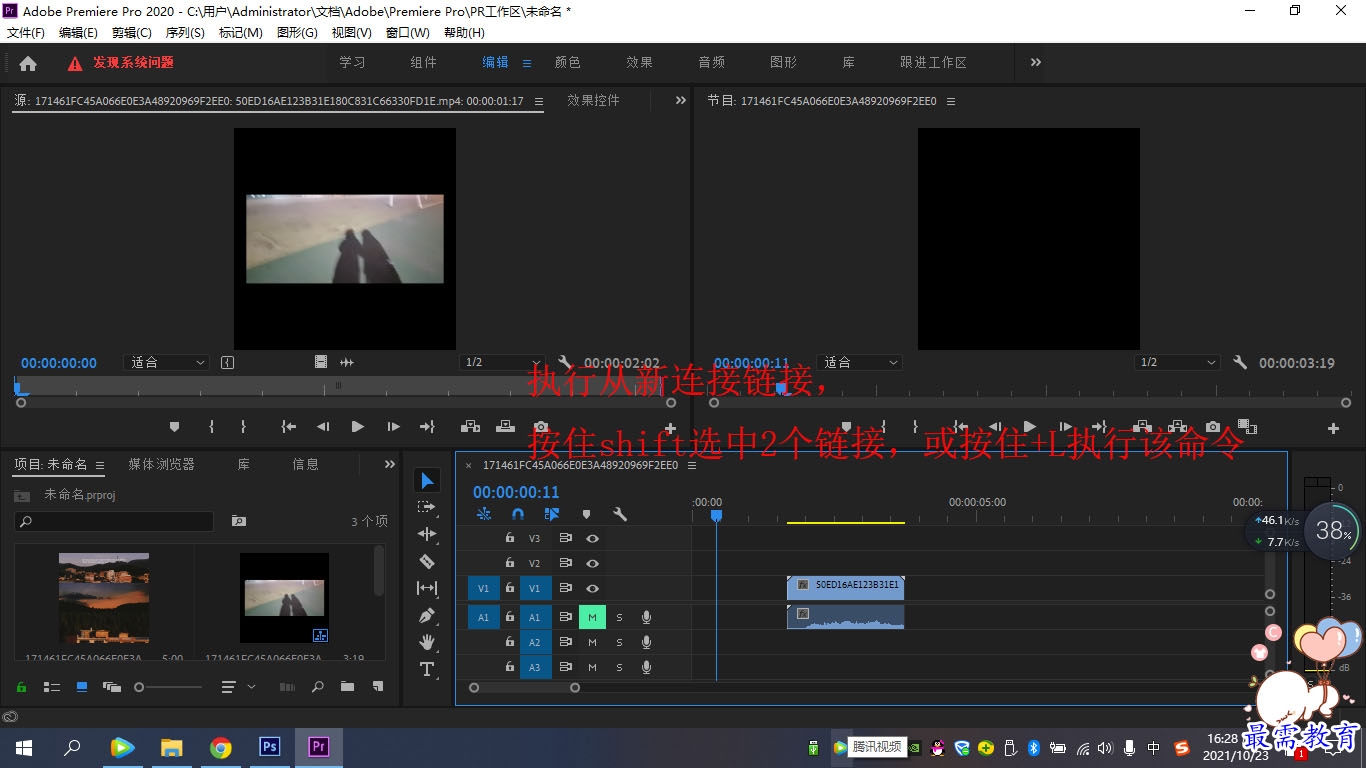Open source panel hamburger menu
Screen dimensions: 1366x768
(539, 101)
